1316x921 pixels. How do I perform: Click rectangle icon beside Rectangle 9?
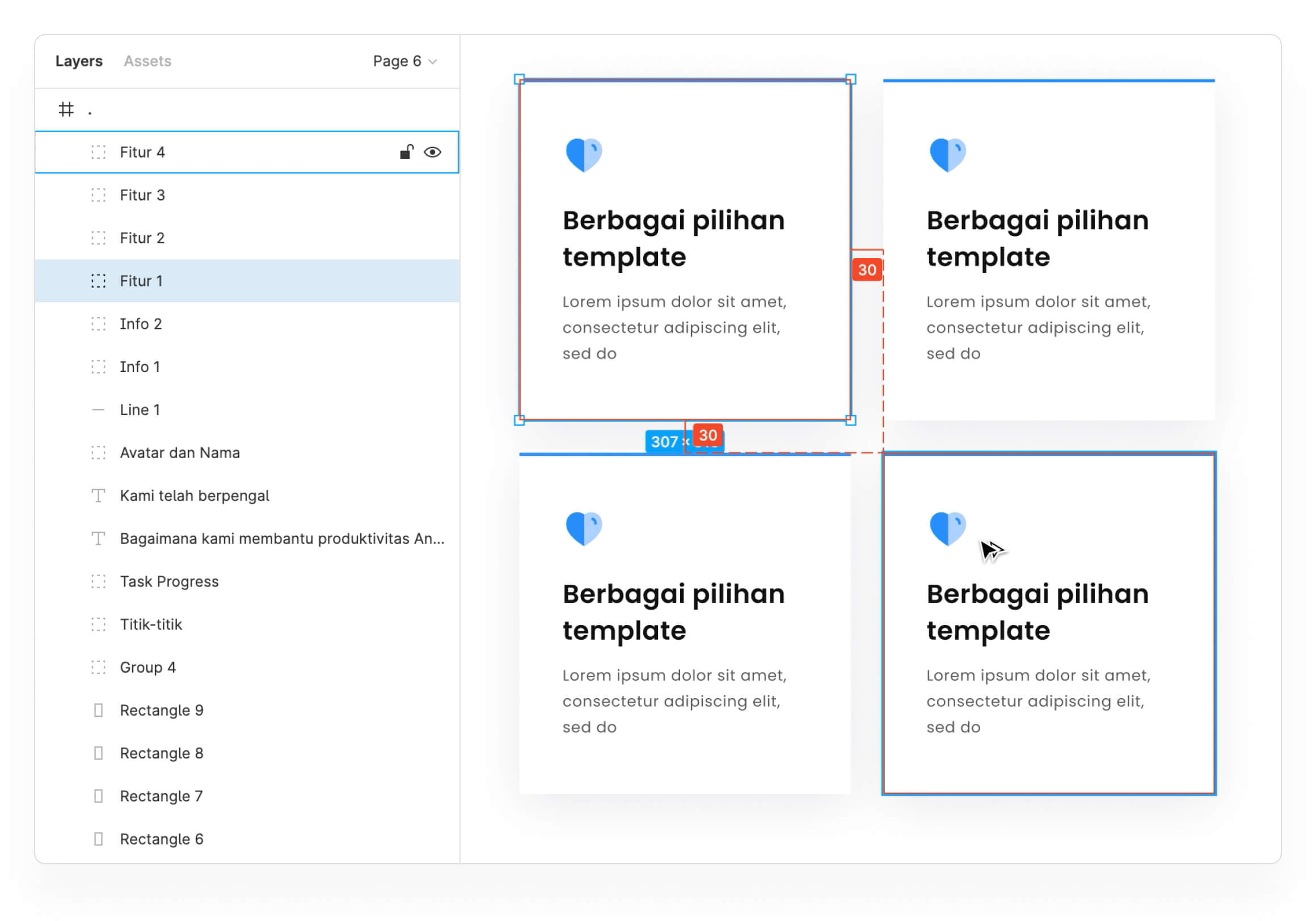(x=99, y=710)
